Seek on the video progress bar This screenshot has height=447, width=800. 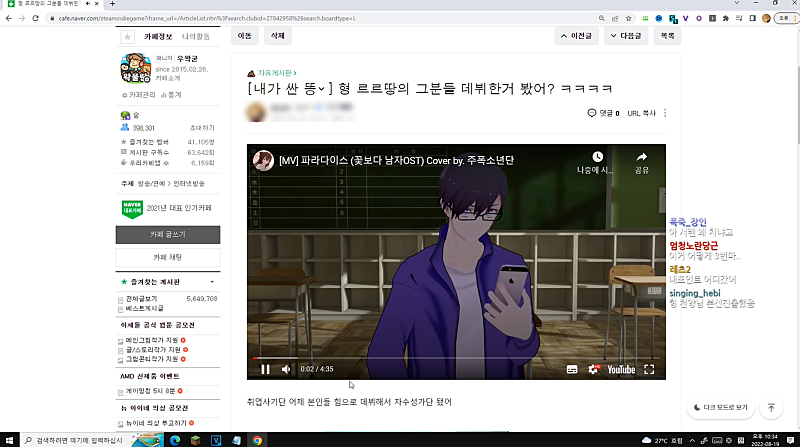[x=456, y=358]
